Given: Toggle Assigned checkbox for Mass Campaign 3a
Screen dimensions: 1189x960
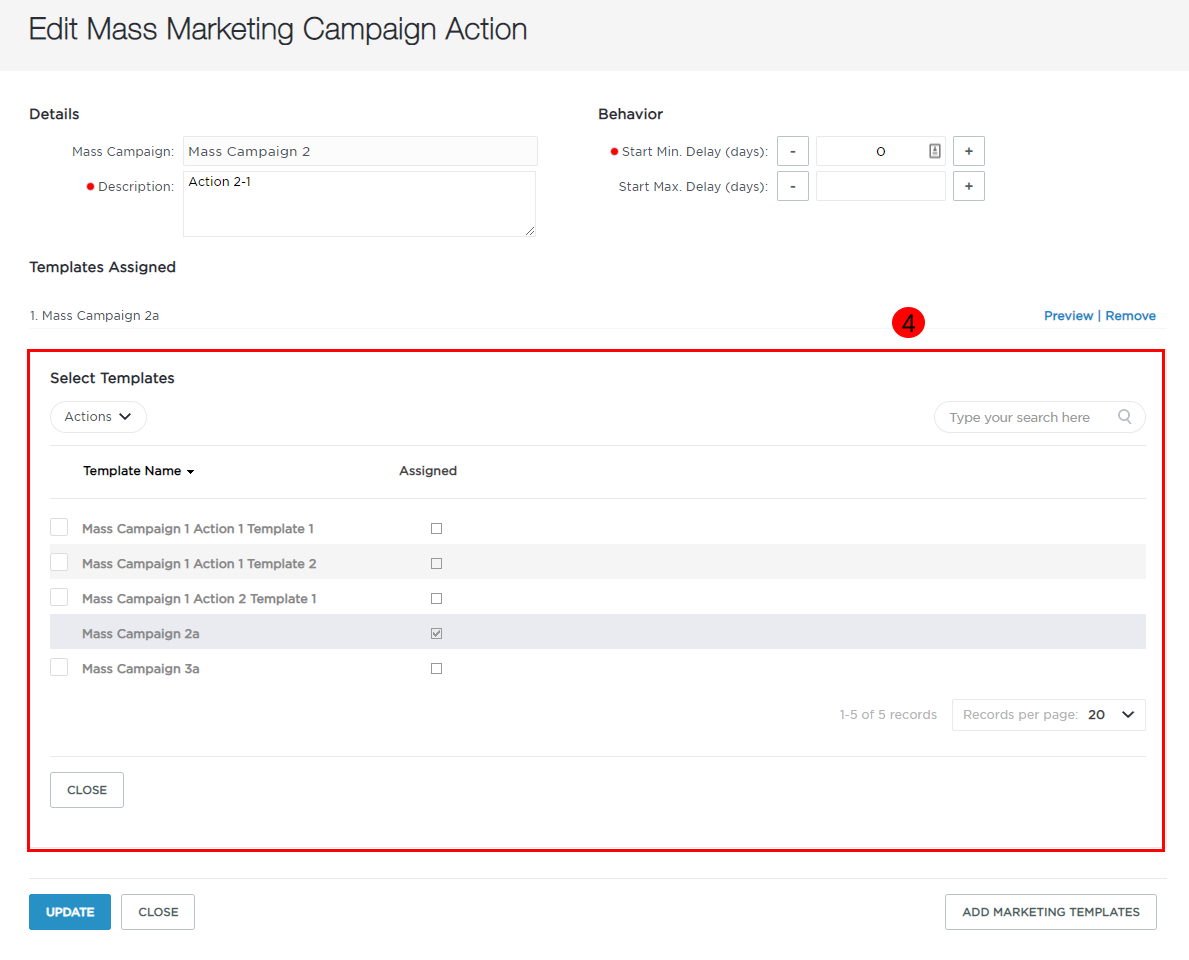Looking at the screenshot, I should [x=436, y=668].
